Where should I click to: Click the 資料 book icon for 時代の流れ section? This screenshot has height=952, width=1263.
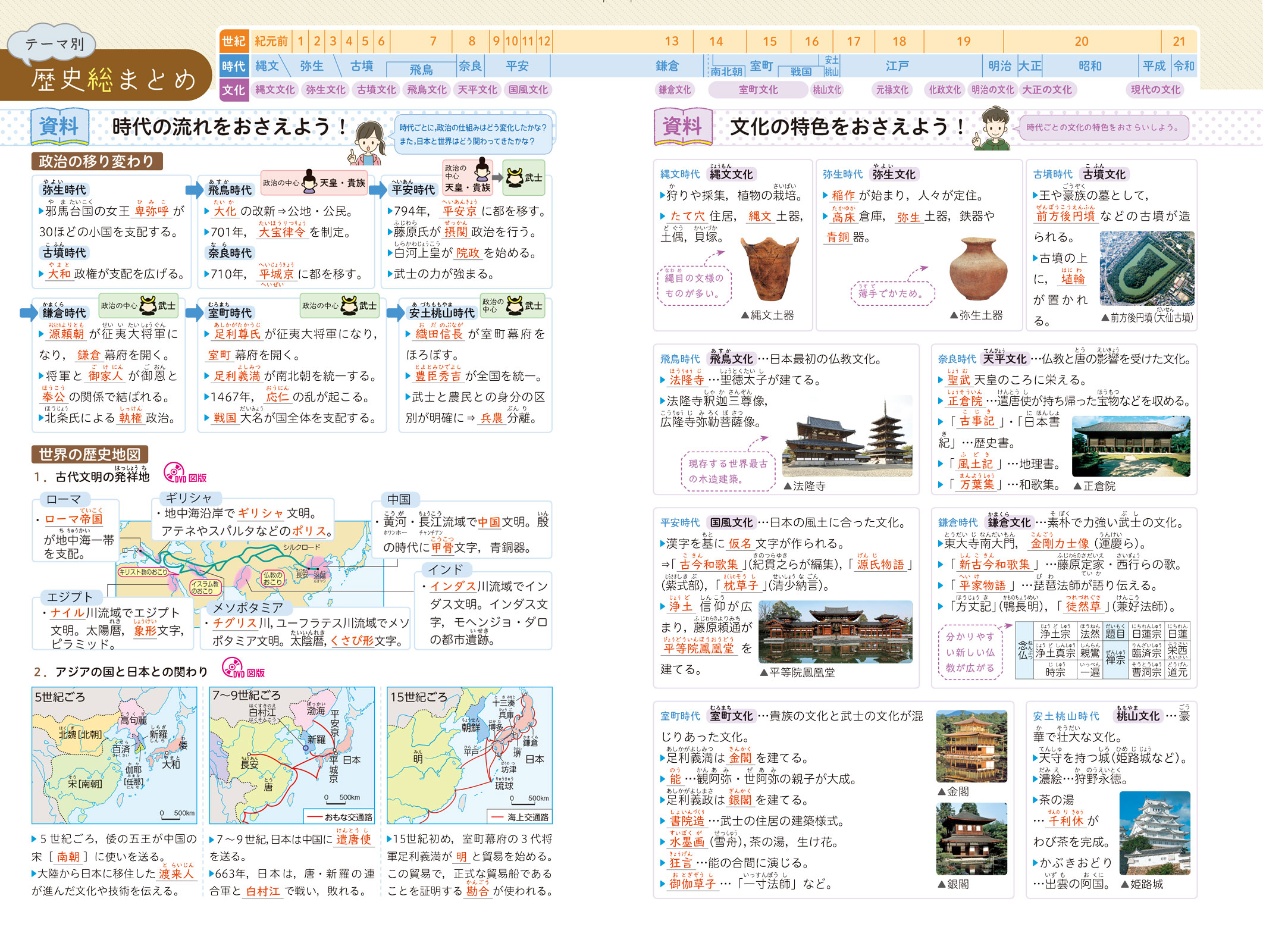click(x=59, y=126)
